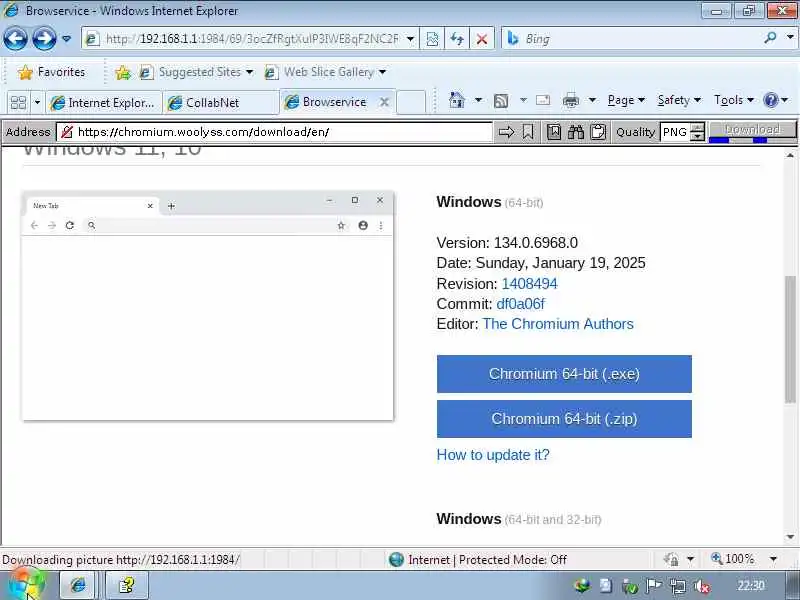Click the open bookmarks page icon
This screenshot has width=800, height=600.
click(554, 132)
